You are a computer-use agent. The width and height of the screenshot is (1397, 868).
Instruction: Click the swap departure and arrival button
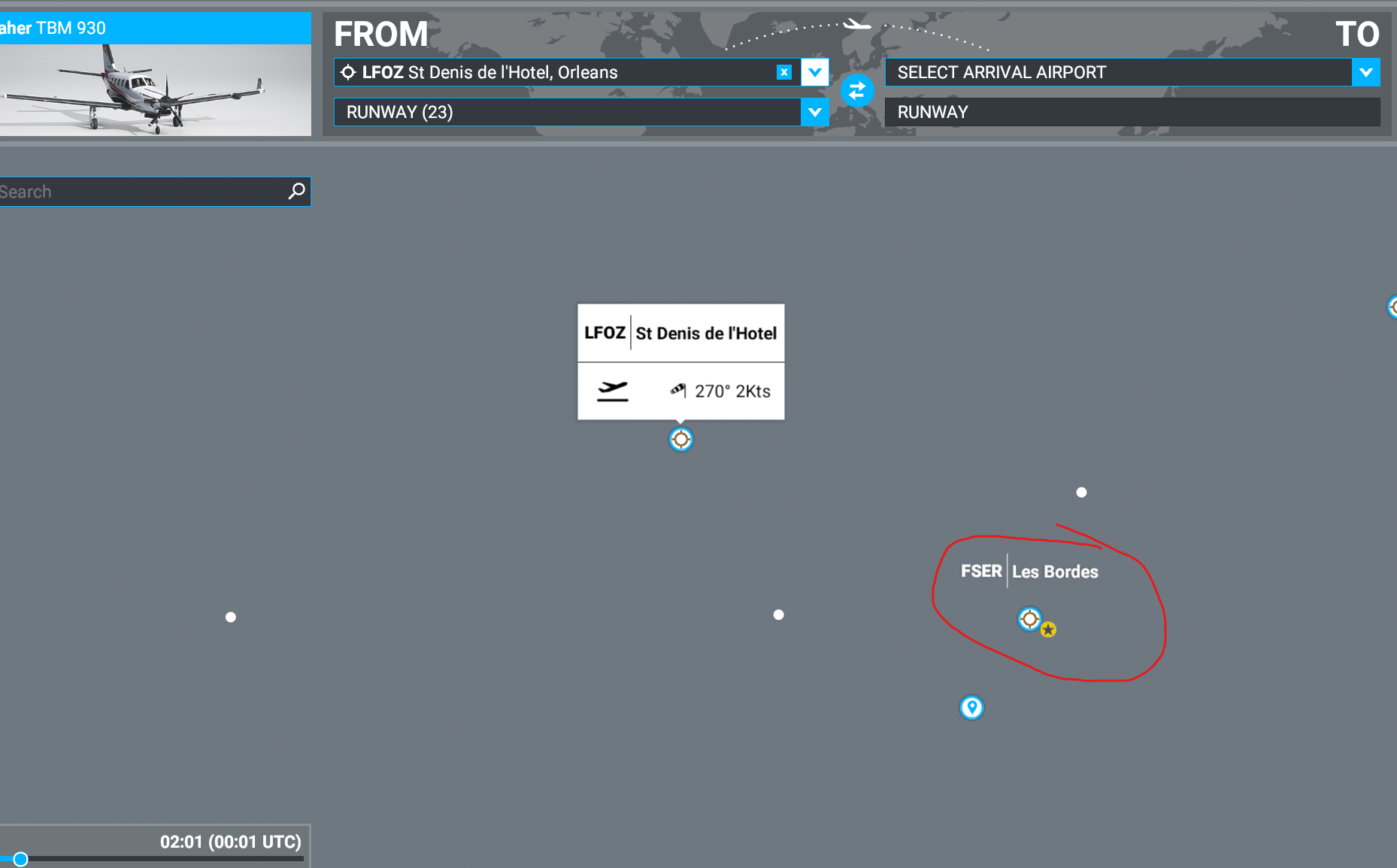(856, 92)
